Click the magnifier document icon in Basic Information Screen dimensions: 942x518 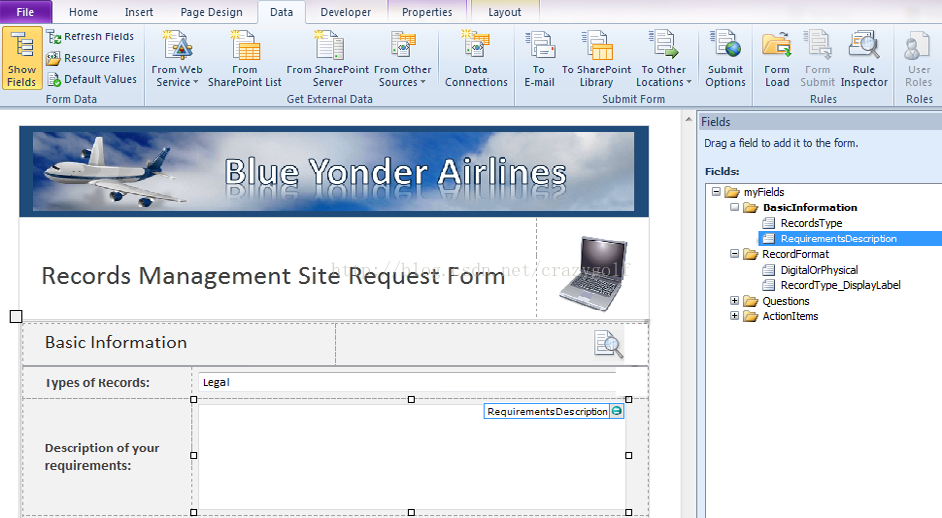point(608,344)
